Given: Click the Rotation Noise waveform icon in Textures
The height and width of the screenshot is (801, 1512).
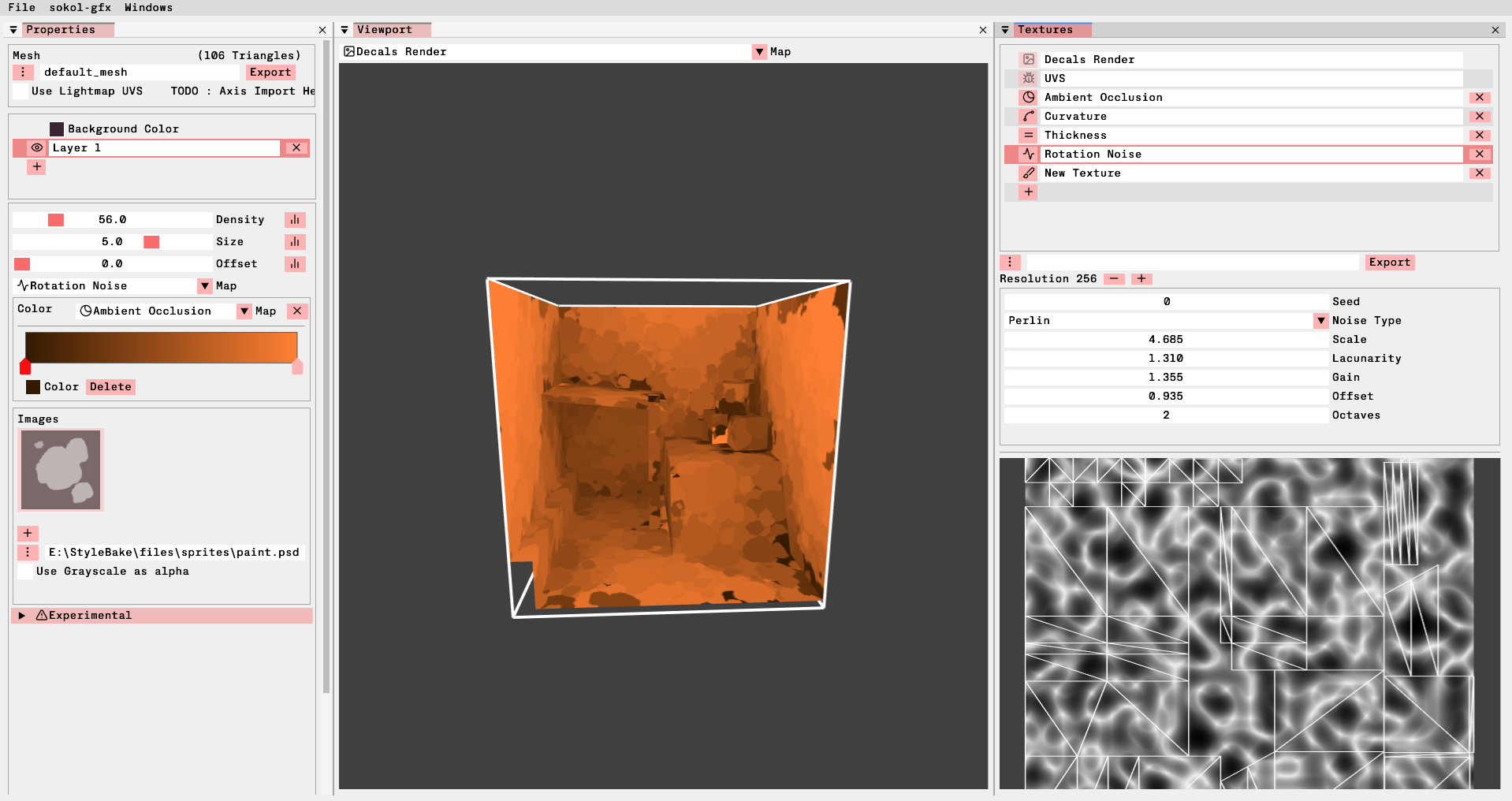Looking at the screenshot, I should 1028,154.
